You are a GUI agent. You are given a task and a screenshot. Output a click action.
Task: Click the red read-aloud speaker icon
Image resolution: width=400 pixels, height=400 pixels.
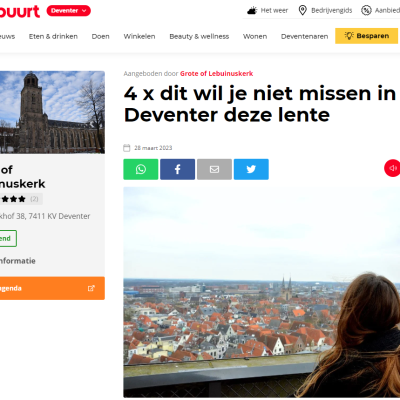tap(392, 168)
